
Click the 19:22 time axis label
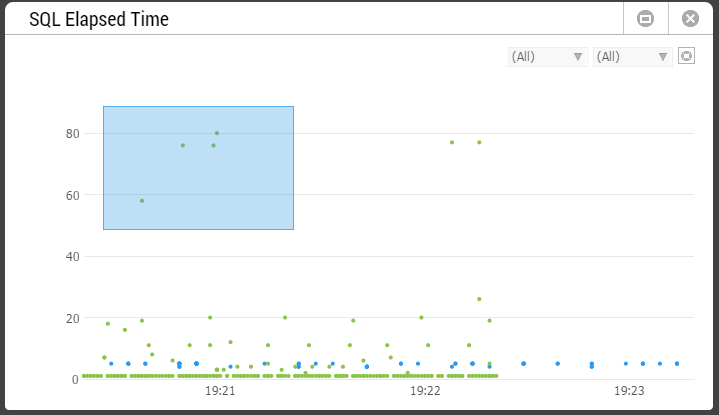point(425,391)
